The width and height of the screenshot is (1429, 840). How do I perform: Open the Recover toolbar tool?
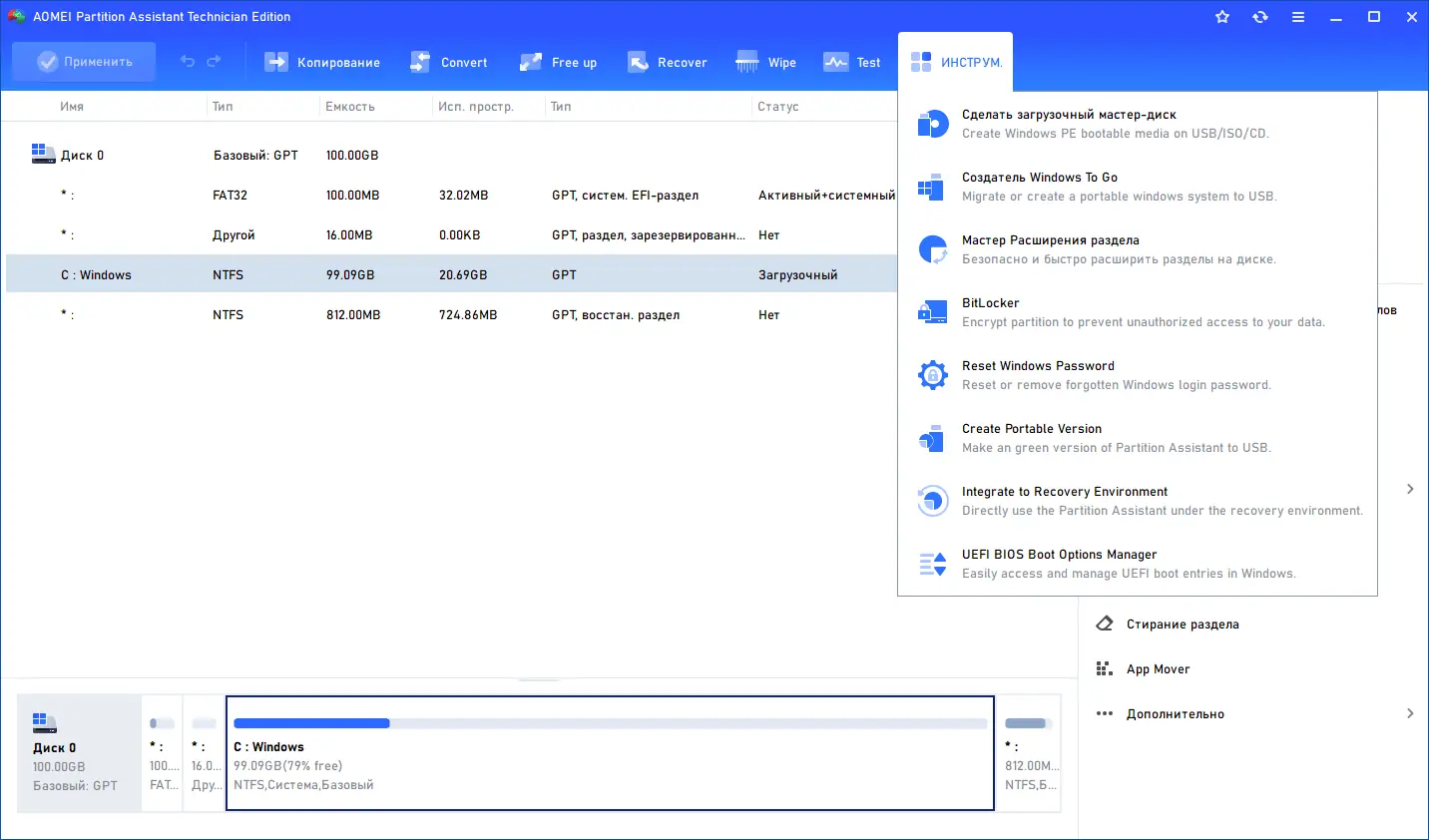tap(667, 62)
